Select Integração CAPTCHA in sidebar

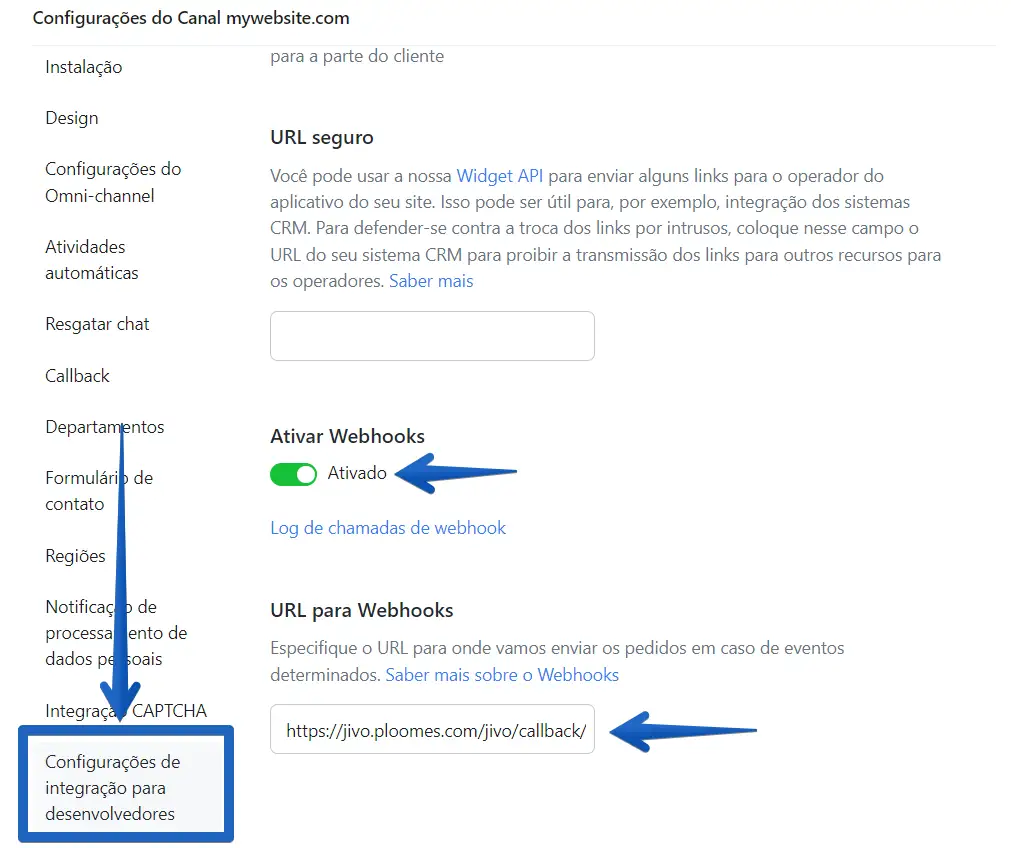pyautogui.click(x=126, y=711)
